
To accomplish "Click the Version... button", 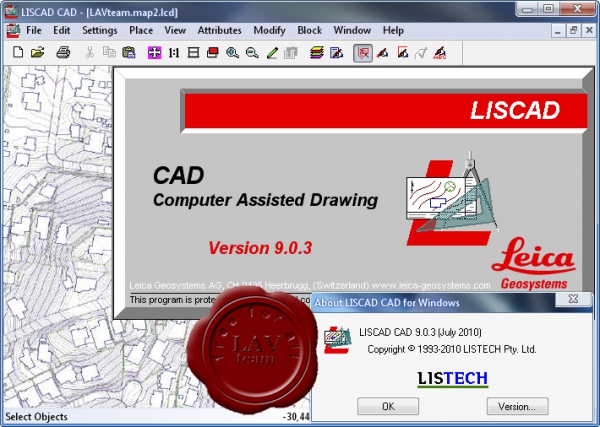I will [517, 406].
